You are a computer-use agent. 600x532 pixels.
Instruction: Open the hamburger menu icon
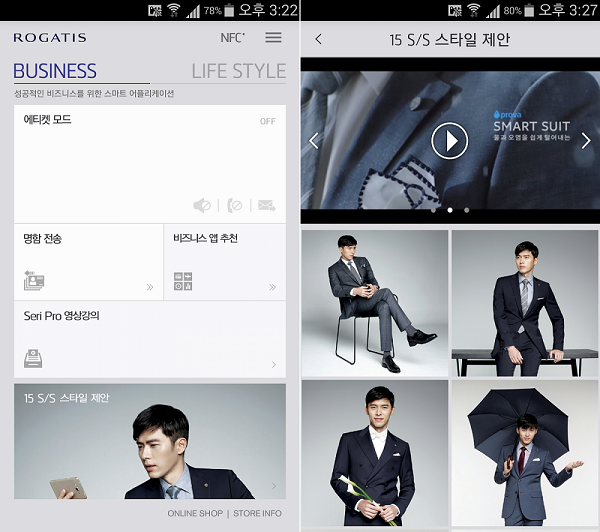[x=273, y=38]
